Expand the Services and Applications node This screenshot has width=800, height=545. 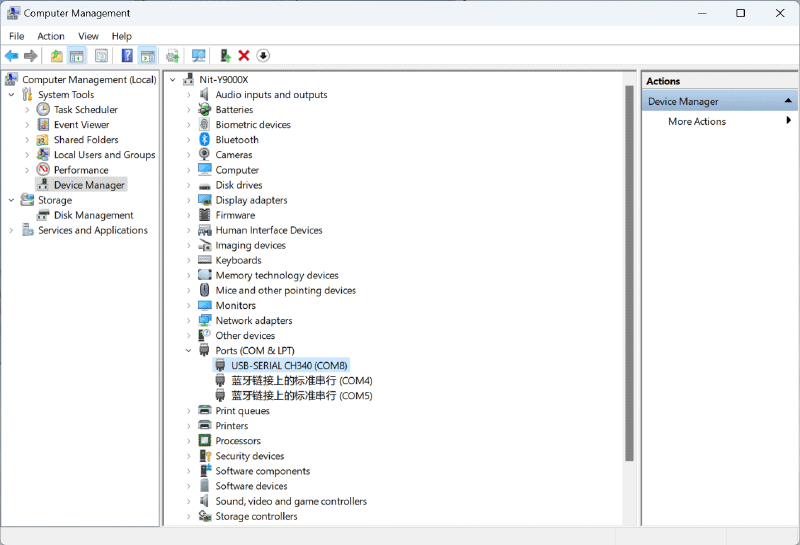(x=12, y=231)
